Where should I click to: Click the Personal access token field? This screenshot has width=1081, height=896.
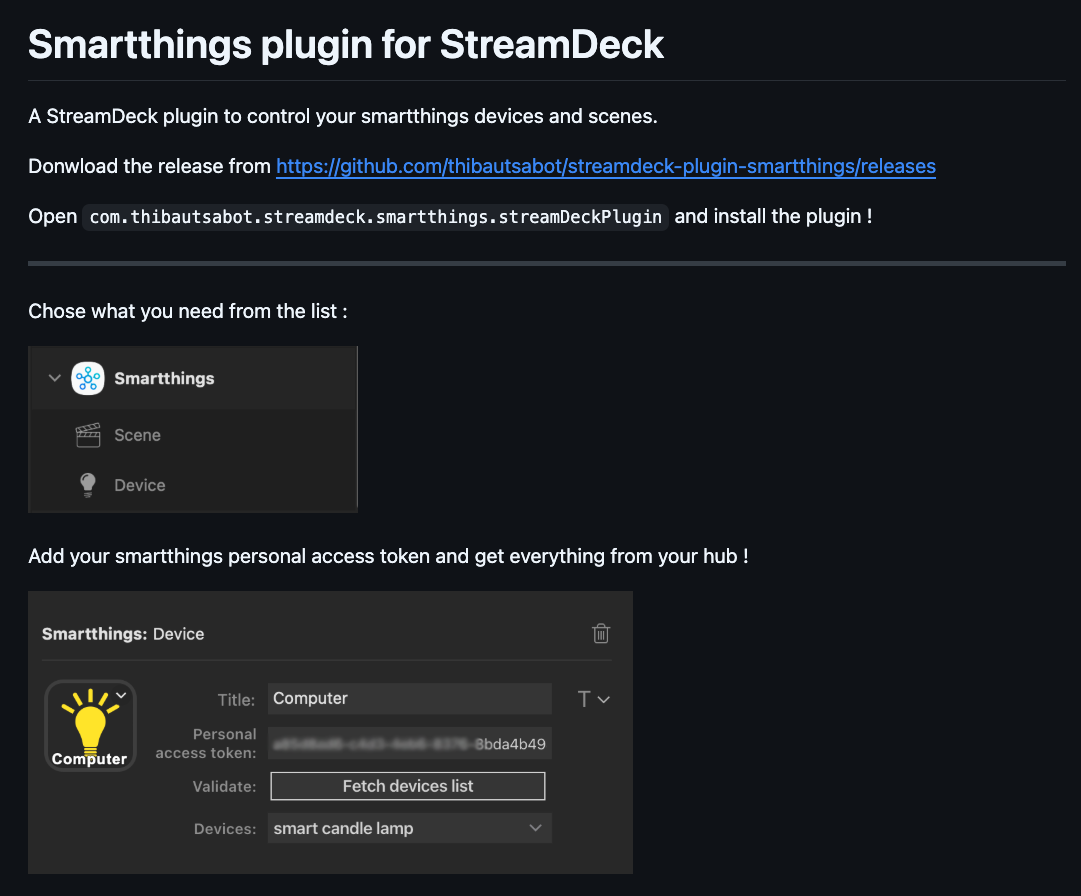coord(409,744)
